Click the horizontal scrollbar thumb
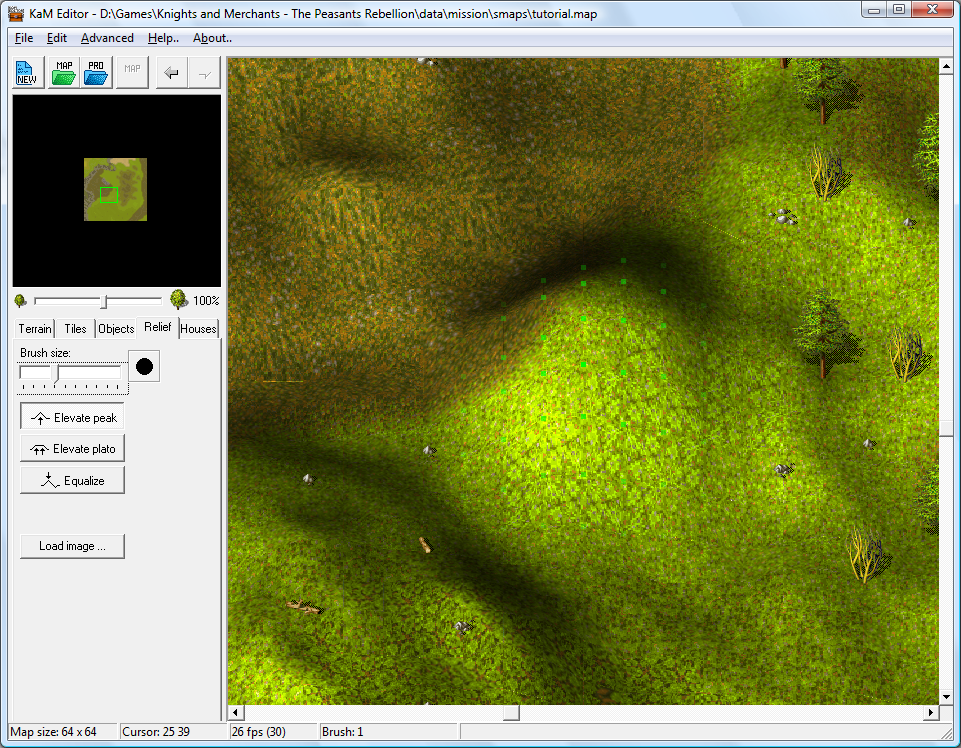 coord(511,712)
